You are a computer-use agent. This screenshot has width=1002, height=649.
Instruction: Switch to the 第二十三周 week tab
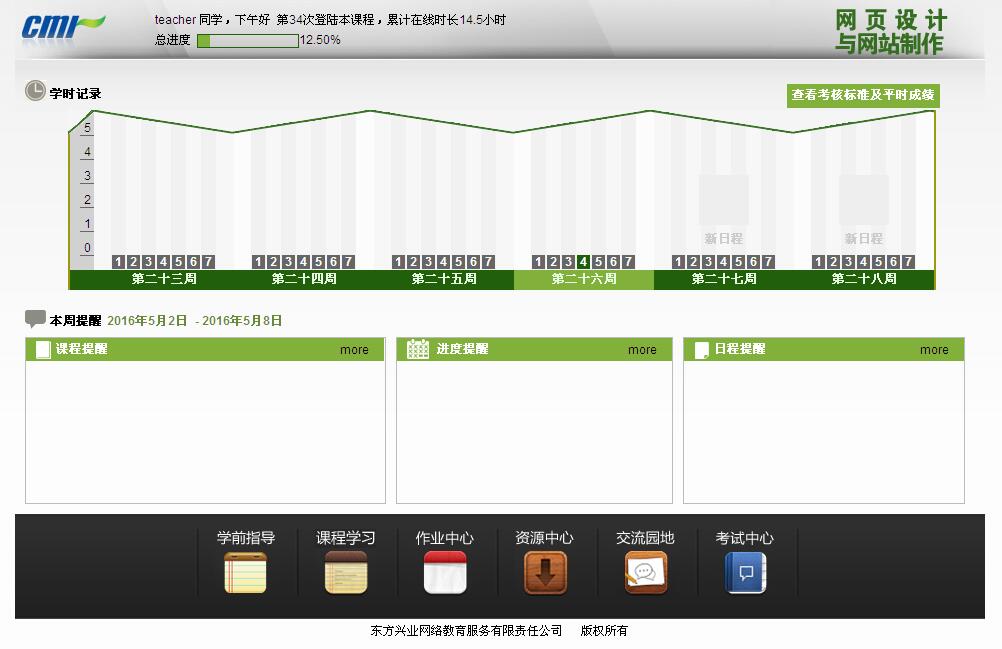[164, 279]
